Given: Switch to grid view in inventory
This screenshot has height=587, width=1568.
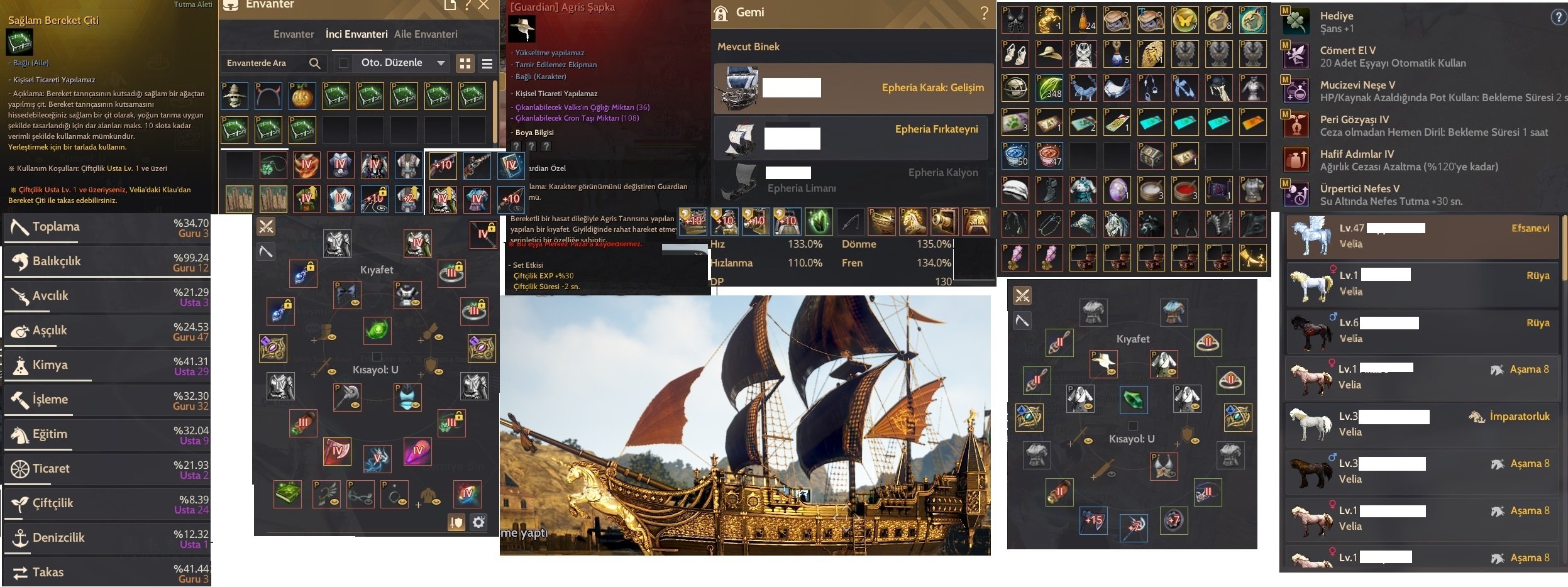Looking at the screenshot, I should (x=465, y=63).
